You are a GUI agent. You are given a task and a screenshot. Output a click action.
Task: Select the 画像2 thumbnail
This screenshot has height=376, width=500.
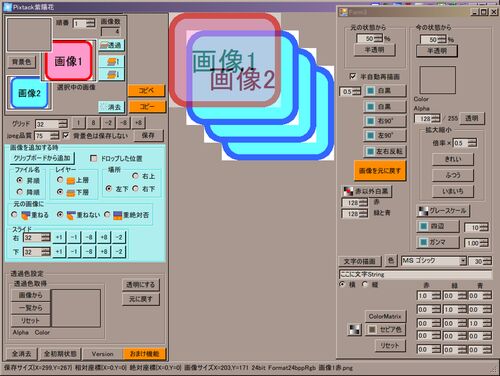tap(29, 93)
